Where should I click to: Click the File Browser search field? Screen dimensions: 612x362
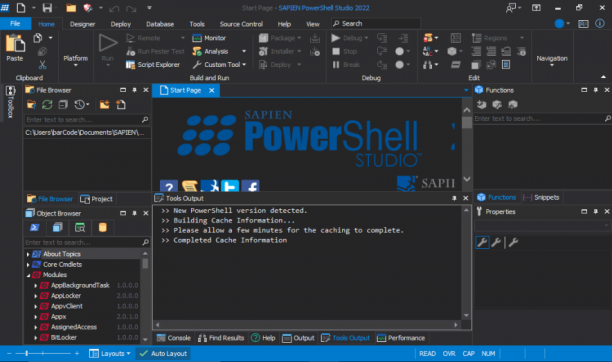(x=87, y=119)
